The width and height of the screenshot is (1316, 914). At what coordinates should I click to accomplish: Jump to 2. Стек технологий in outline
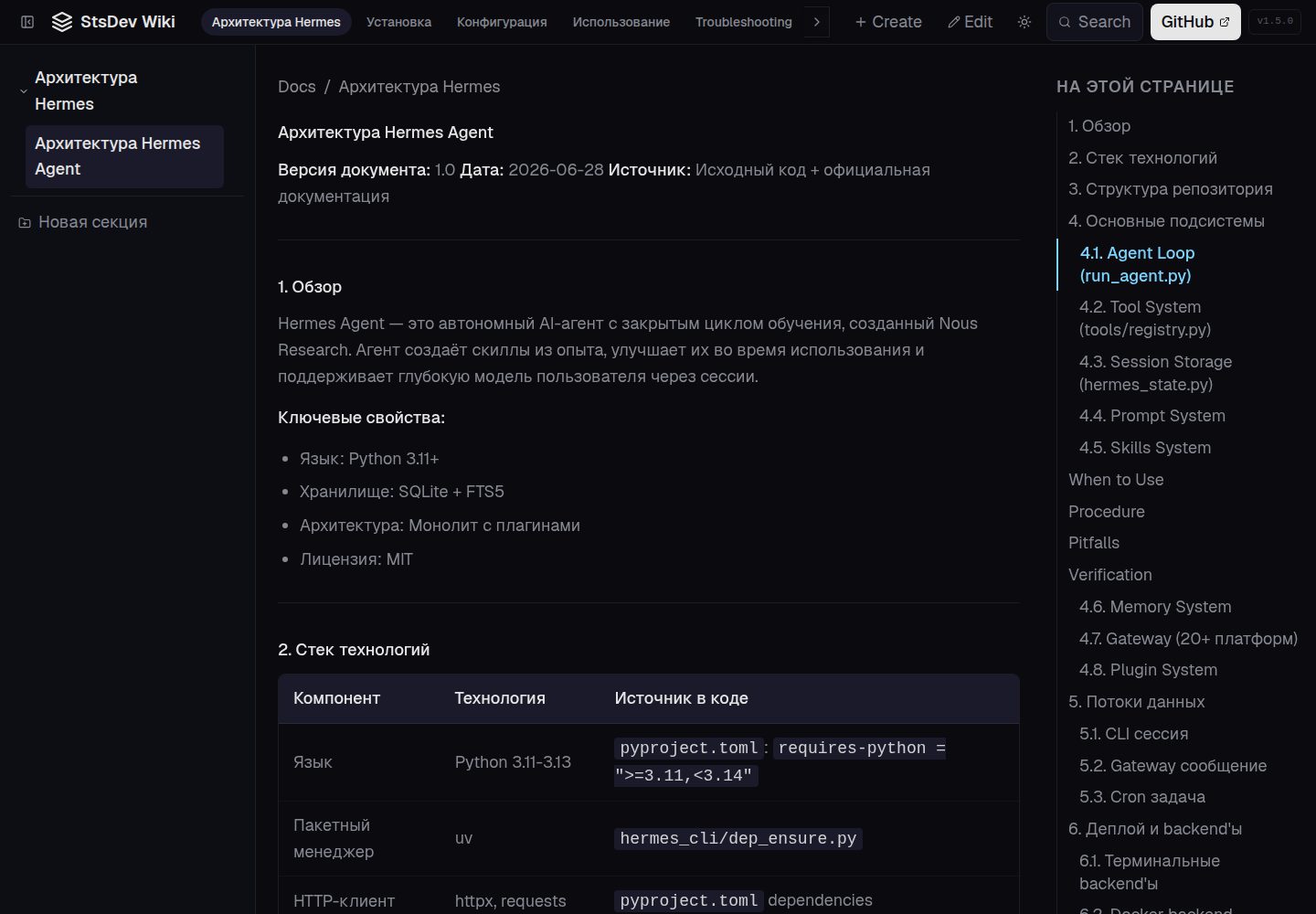pos(1142,158)
